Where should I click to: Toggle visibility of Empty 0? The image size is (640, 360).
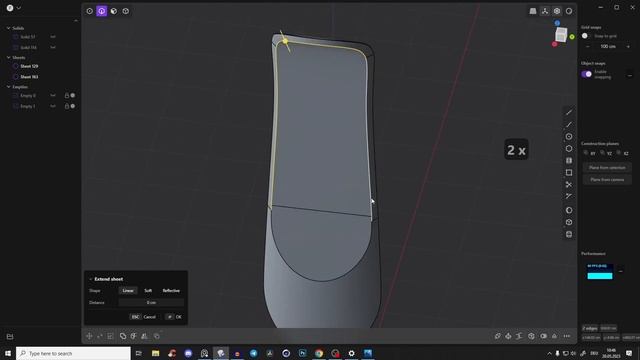(x=53, y=96)
